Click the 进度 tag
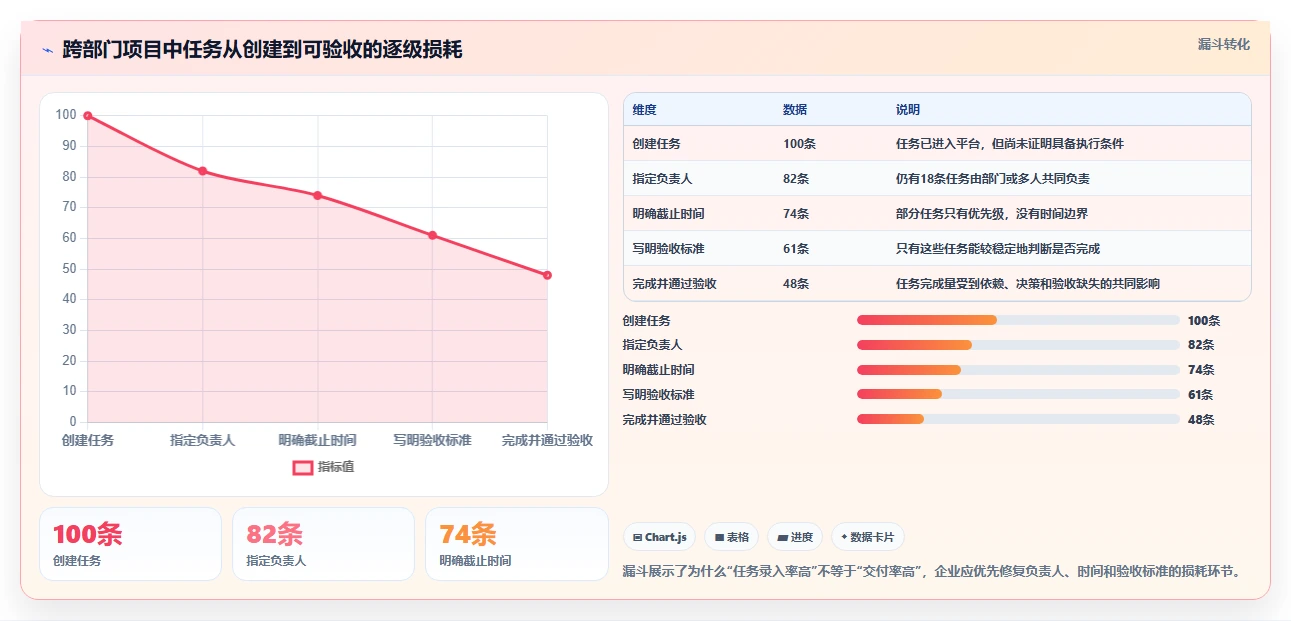This screenshot has width=1291, height=621. click(795, 537)
